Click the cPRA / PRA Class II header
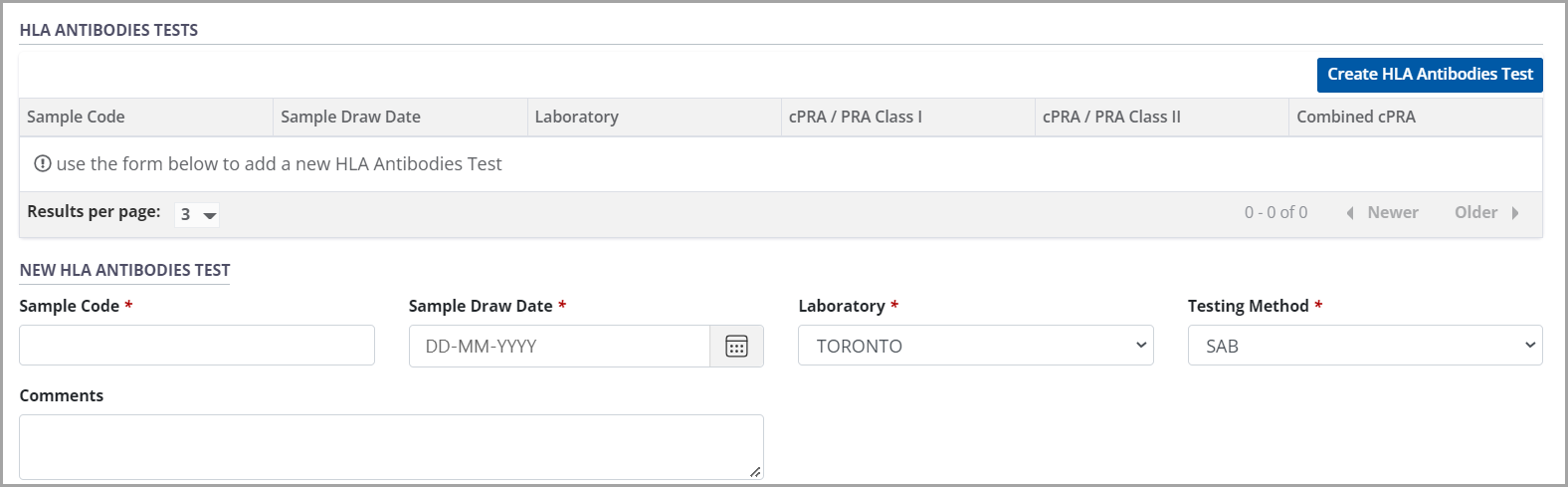Image resolution: width=1568 pixels, height=487 pixels. pos(1111,117)
